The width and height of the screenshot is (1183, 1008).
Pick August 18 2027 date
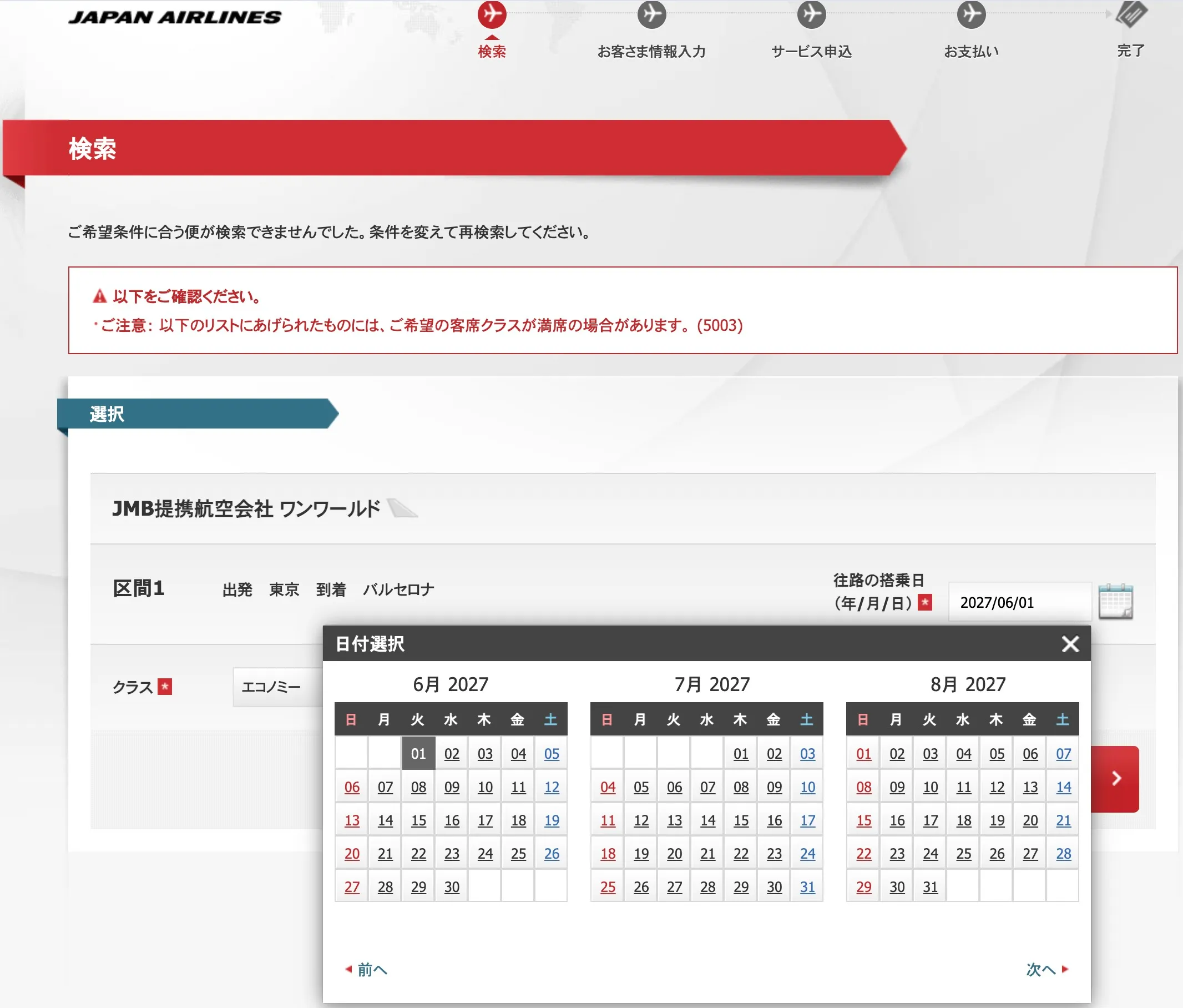tap(964, 820)
